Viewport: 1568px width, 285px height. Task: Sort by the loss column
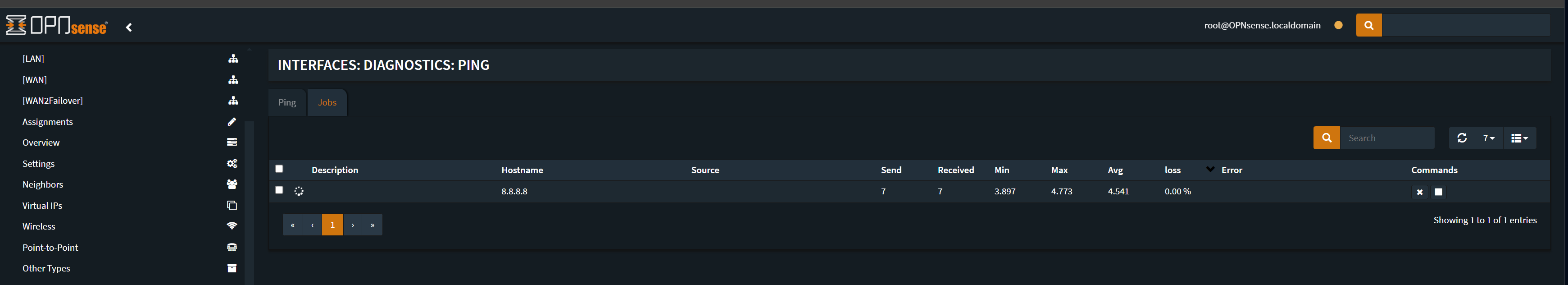point(1173,170)
